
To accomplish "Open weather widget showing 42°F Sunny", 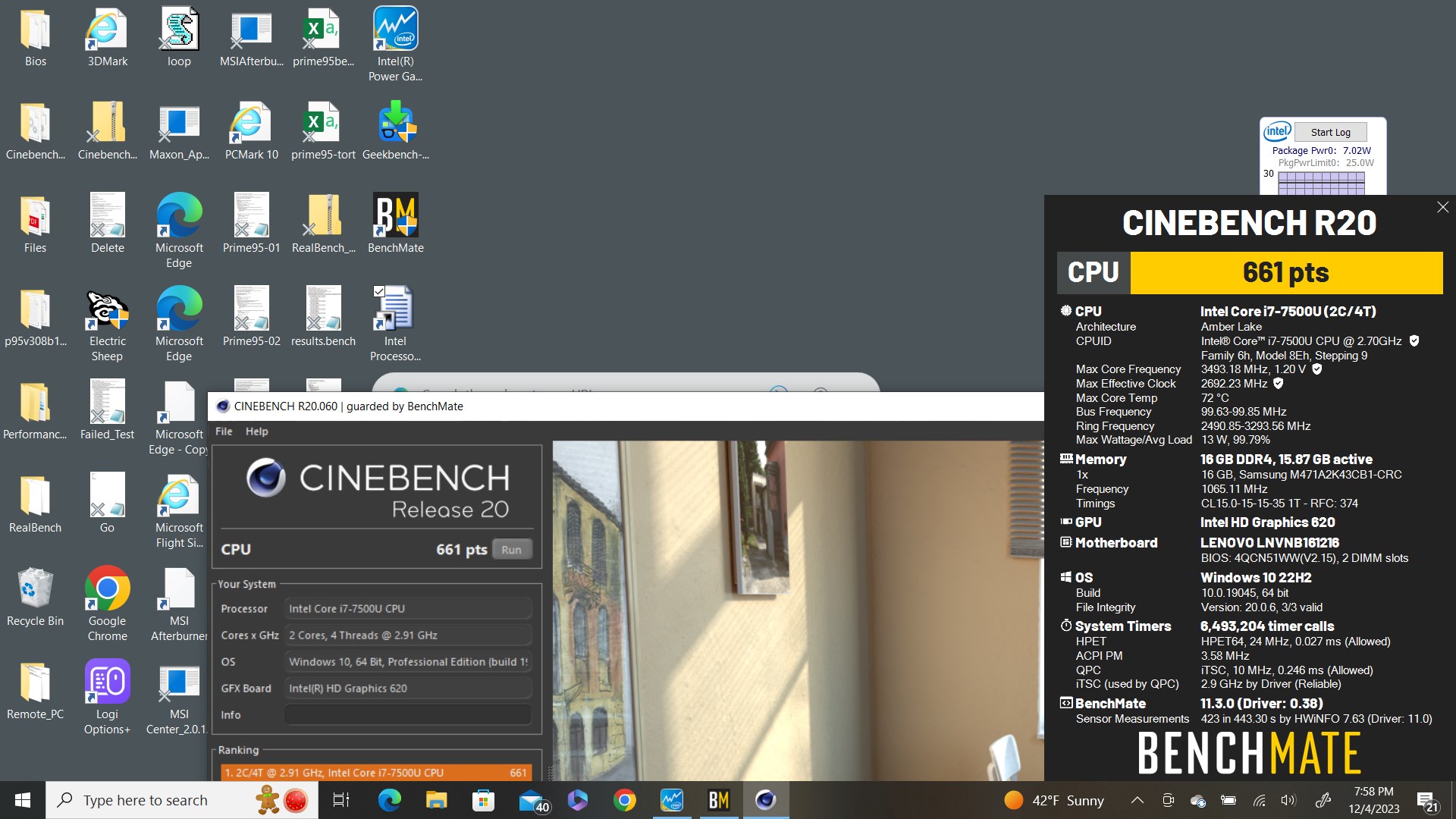I will coord(1054,800).
